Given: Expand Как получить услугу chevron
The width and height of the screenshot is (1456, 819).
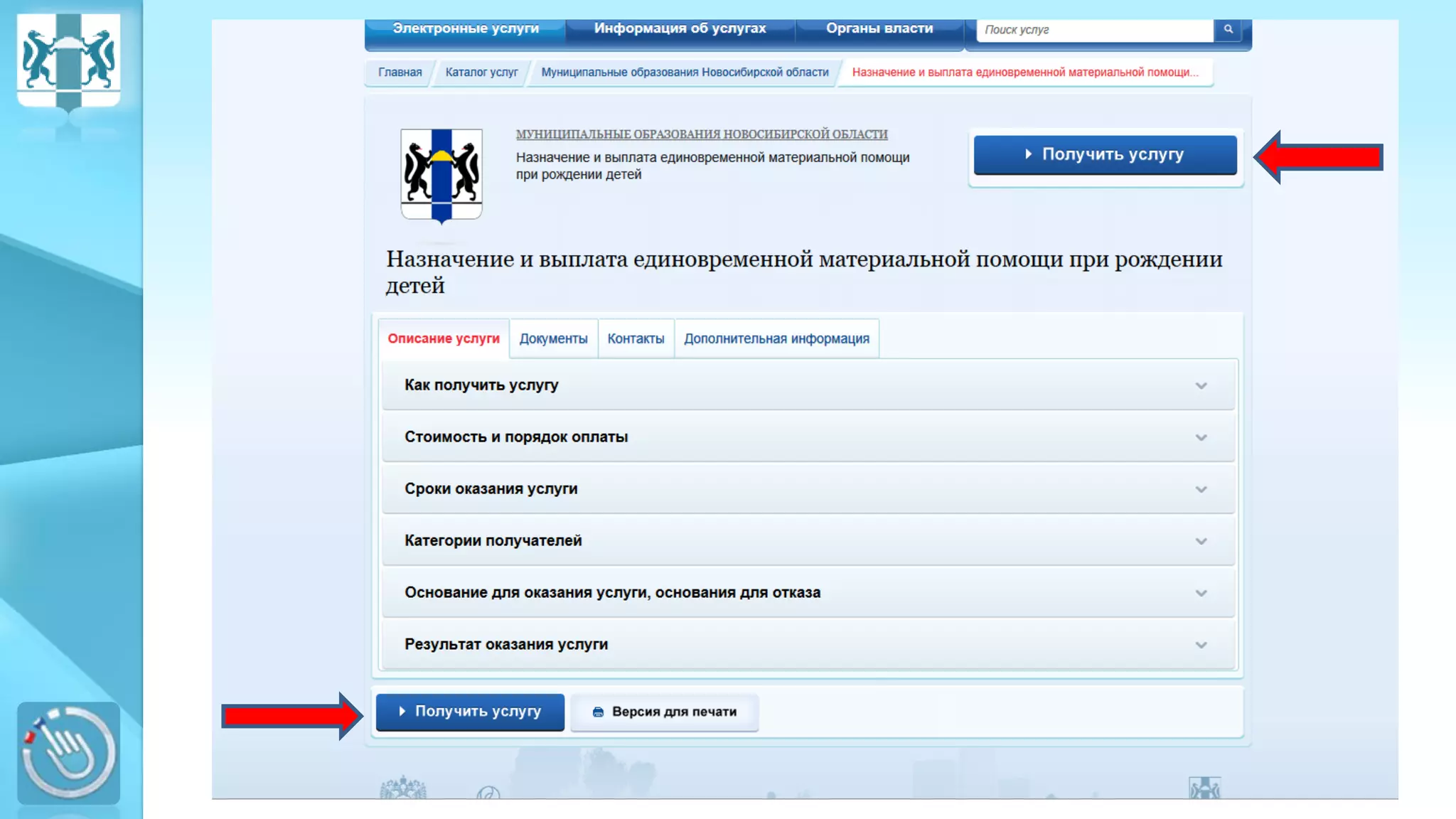Looking at the screenshot, I should pyautogui.click(x=1201, y=385).
